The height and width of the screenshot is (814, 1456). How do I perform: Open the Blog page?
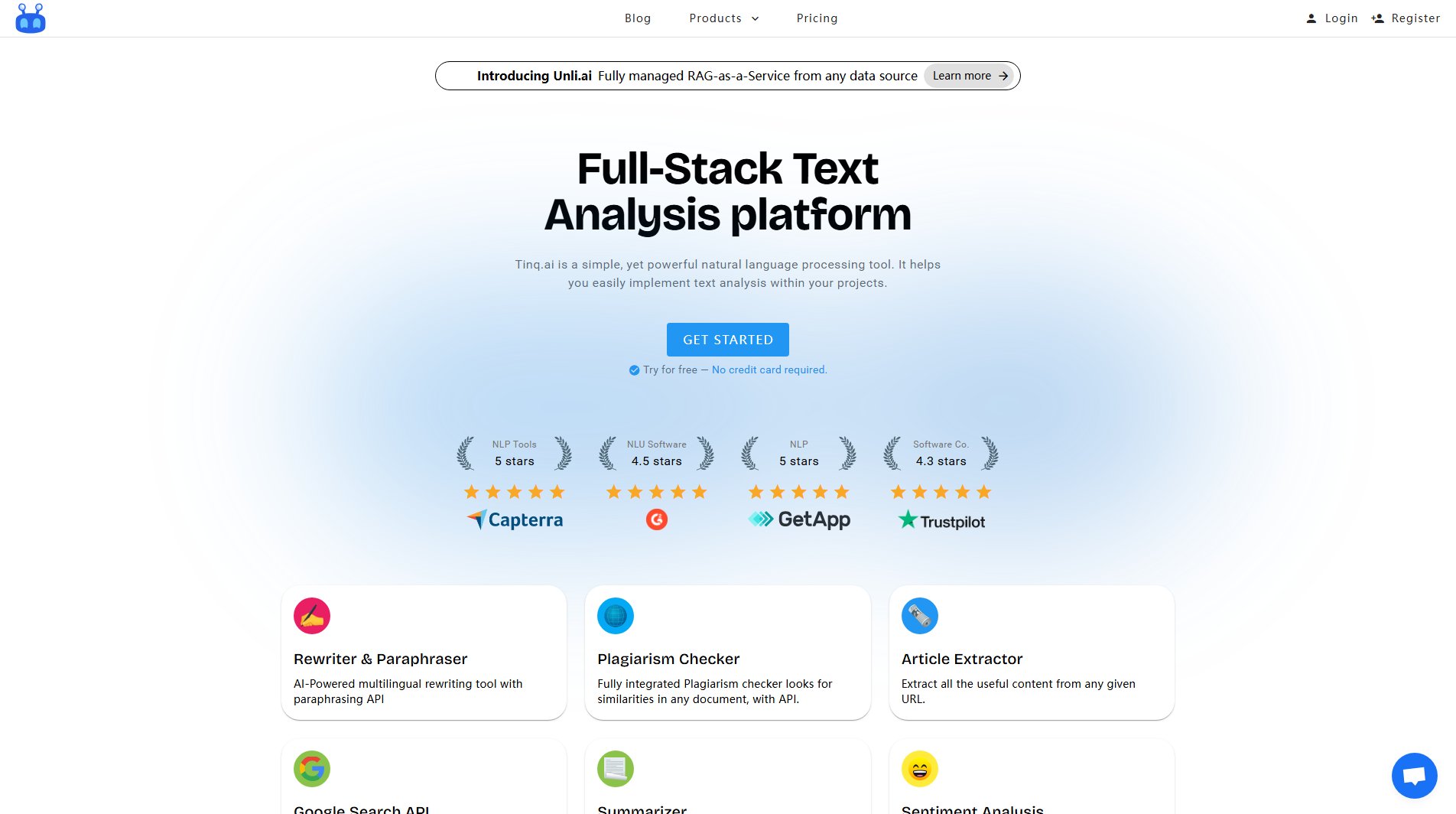click(x=638, y=18)
